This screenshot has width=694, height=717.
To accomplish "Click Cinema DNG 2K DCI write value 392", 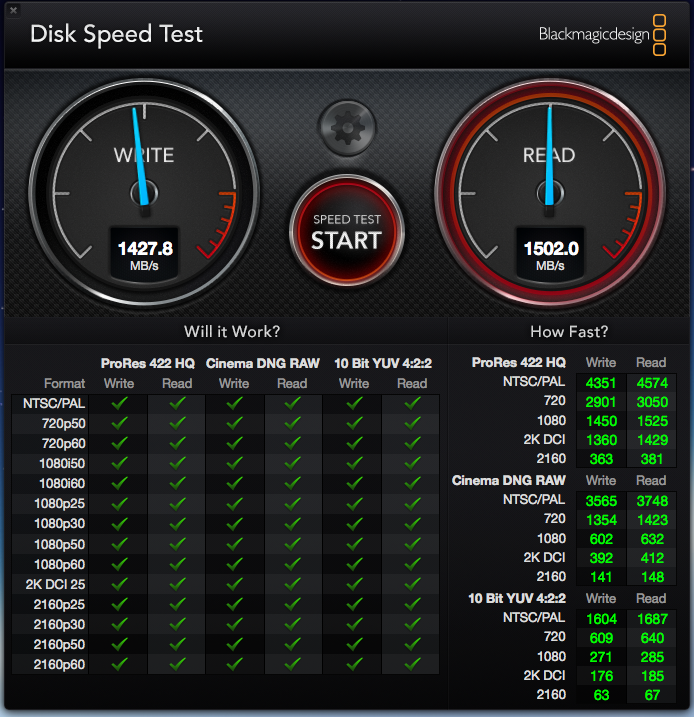I will pos(601,558).
